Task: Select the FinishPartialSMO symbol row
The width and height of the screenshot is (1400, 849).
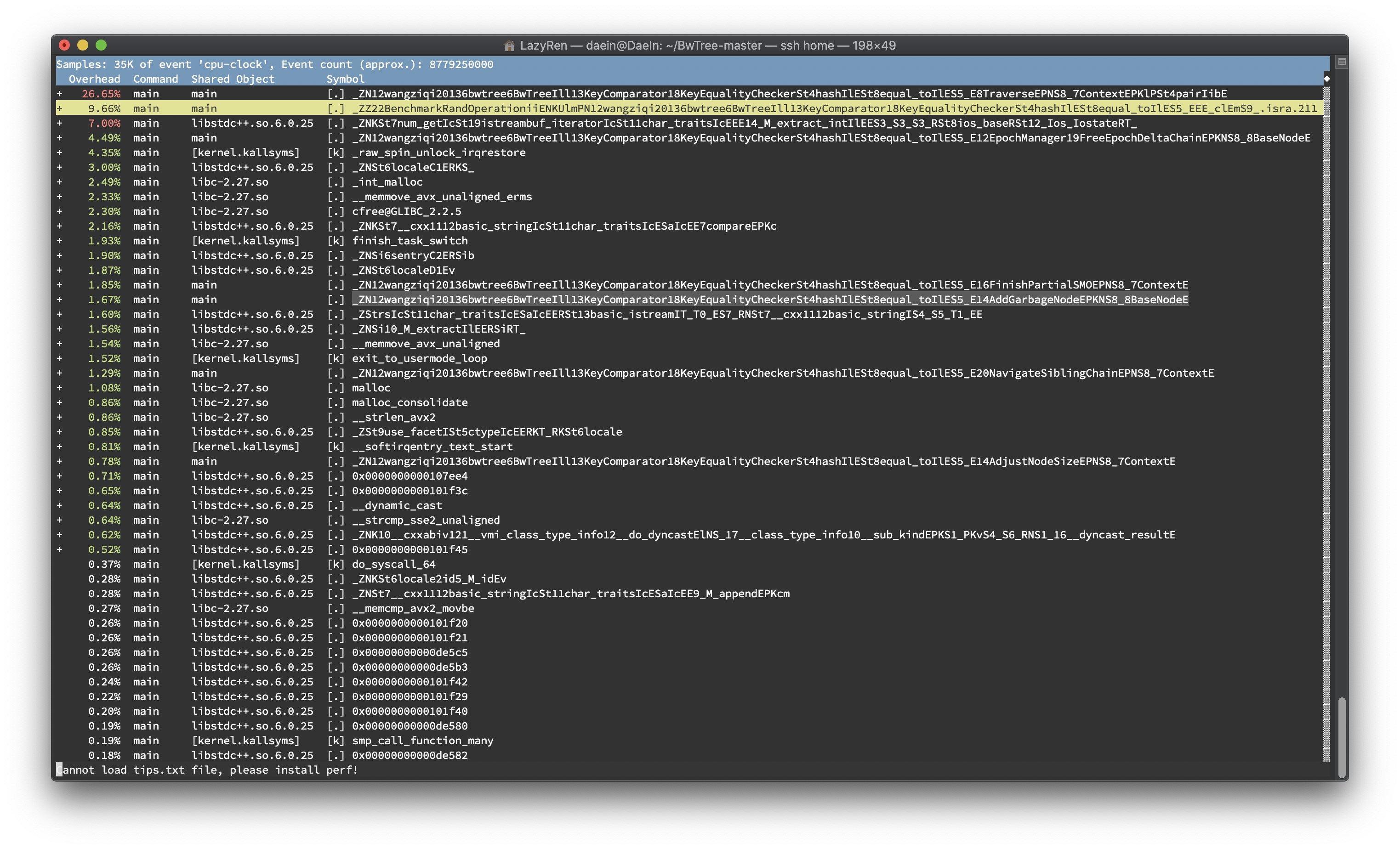Action: coord(770,285)
